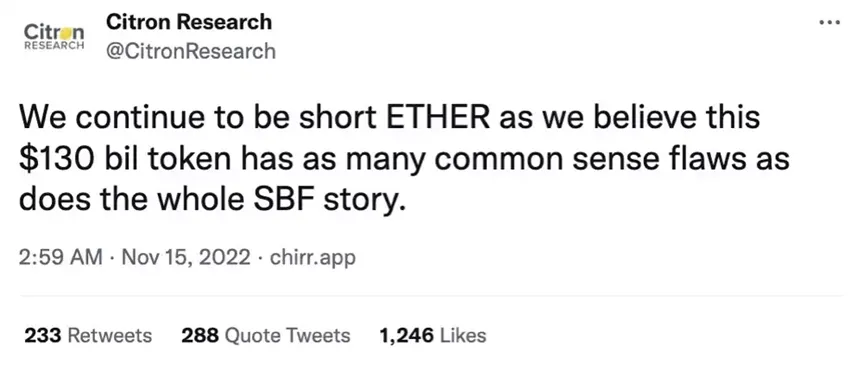This screenshot has height=365, width=863.
Task: Click the word Likes label
Action: [x=463, y=335]
